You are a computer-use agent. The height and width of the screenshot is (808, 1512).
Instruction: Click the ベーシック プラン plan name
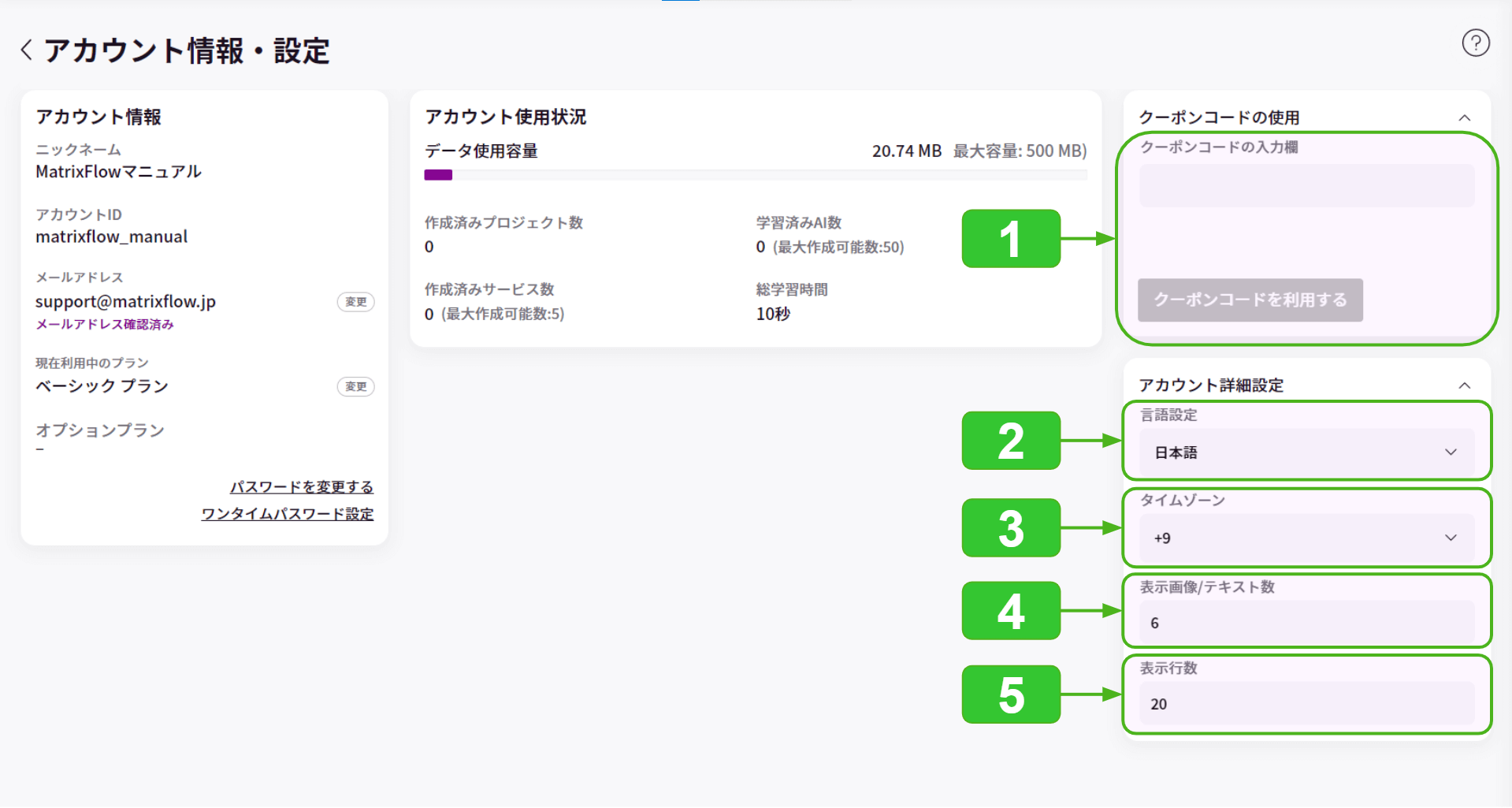[x=102, y=386]
